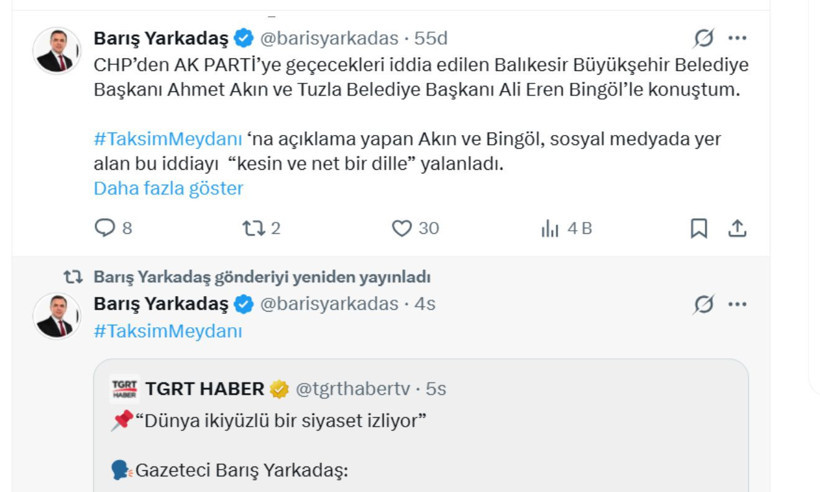Repost the first tweet with 2 reposts
The width and height of the screenshot is (820, 492).
254,228
